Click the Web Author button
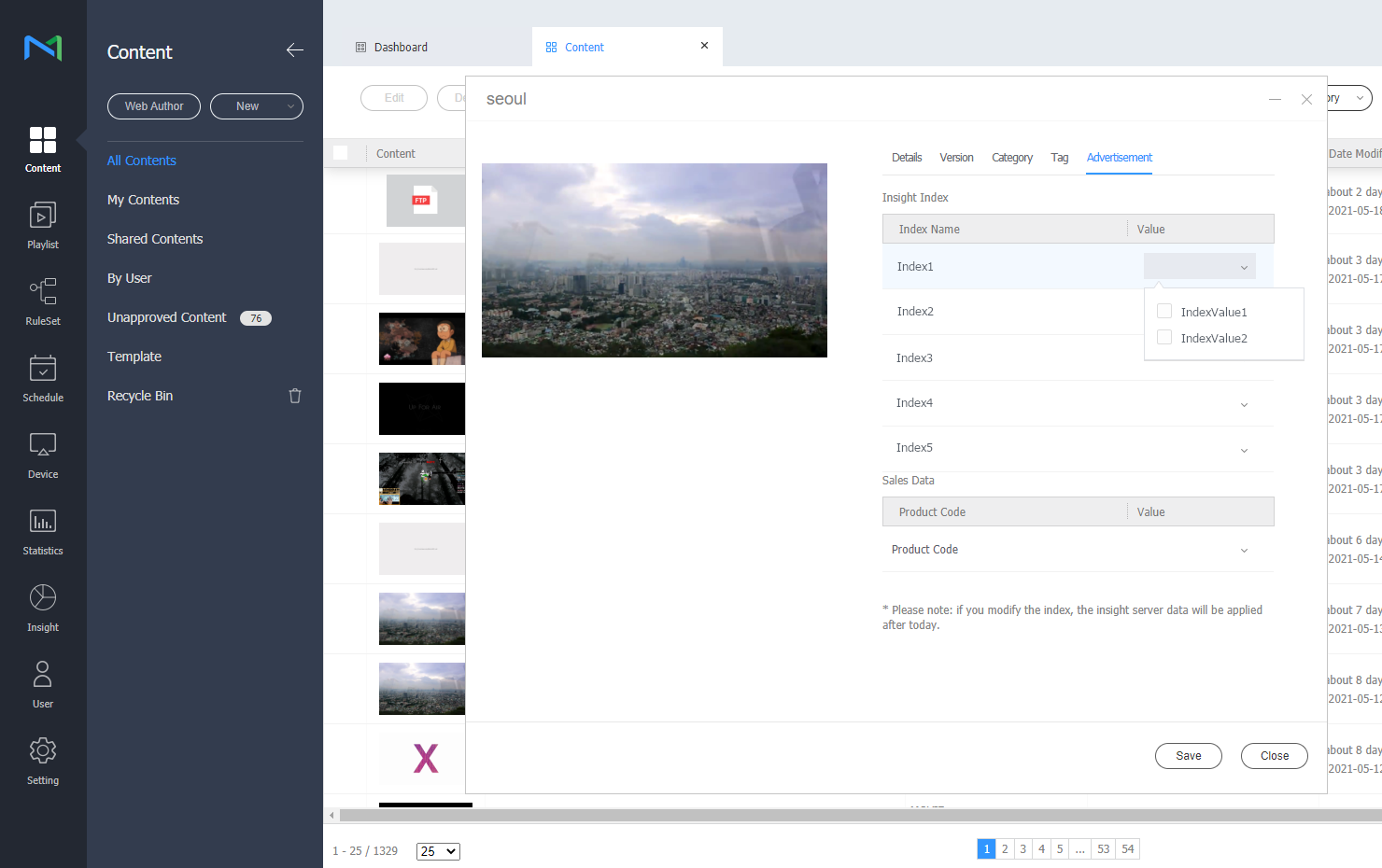The width and height of the screenshot is (1382, 868). [154, 106]
